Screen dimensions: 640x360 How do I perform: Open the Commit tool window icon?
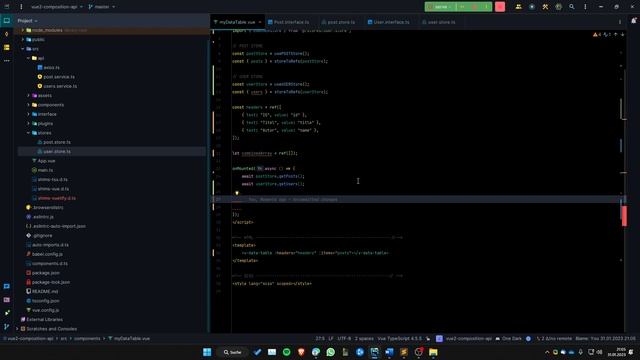point(7,34)
